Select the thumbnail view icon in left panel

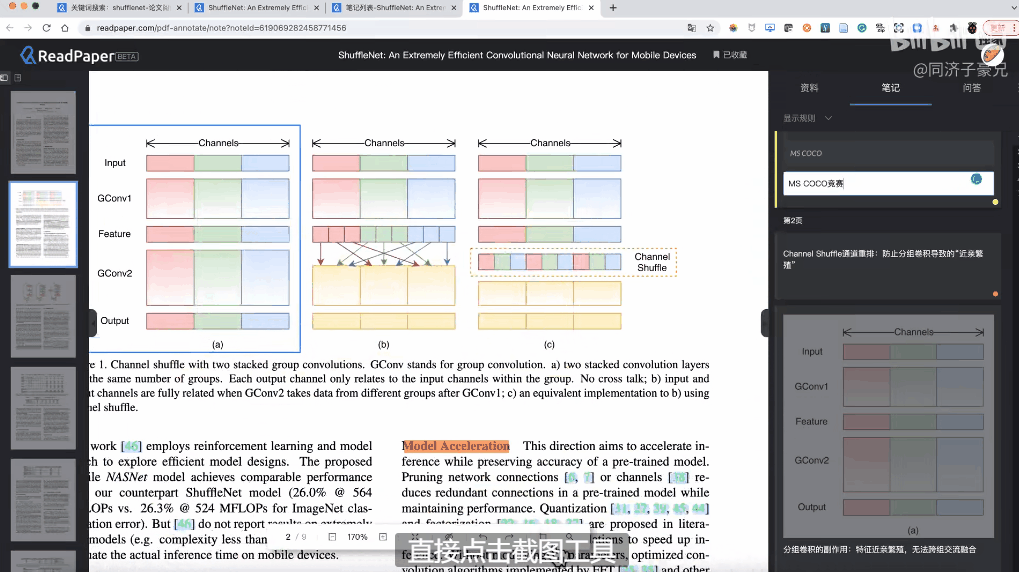click(5, 78)
